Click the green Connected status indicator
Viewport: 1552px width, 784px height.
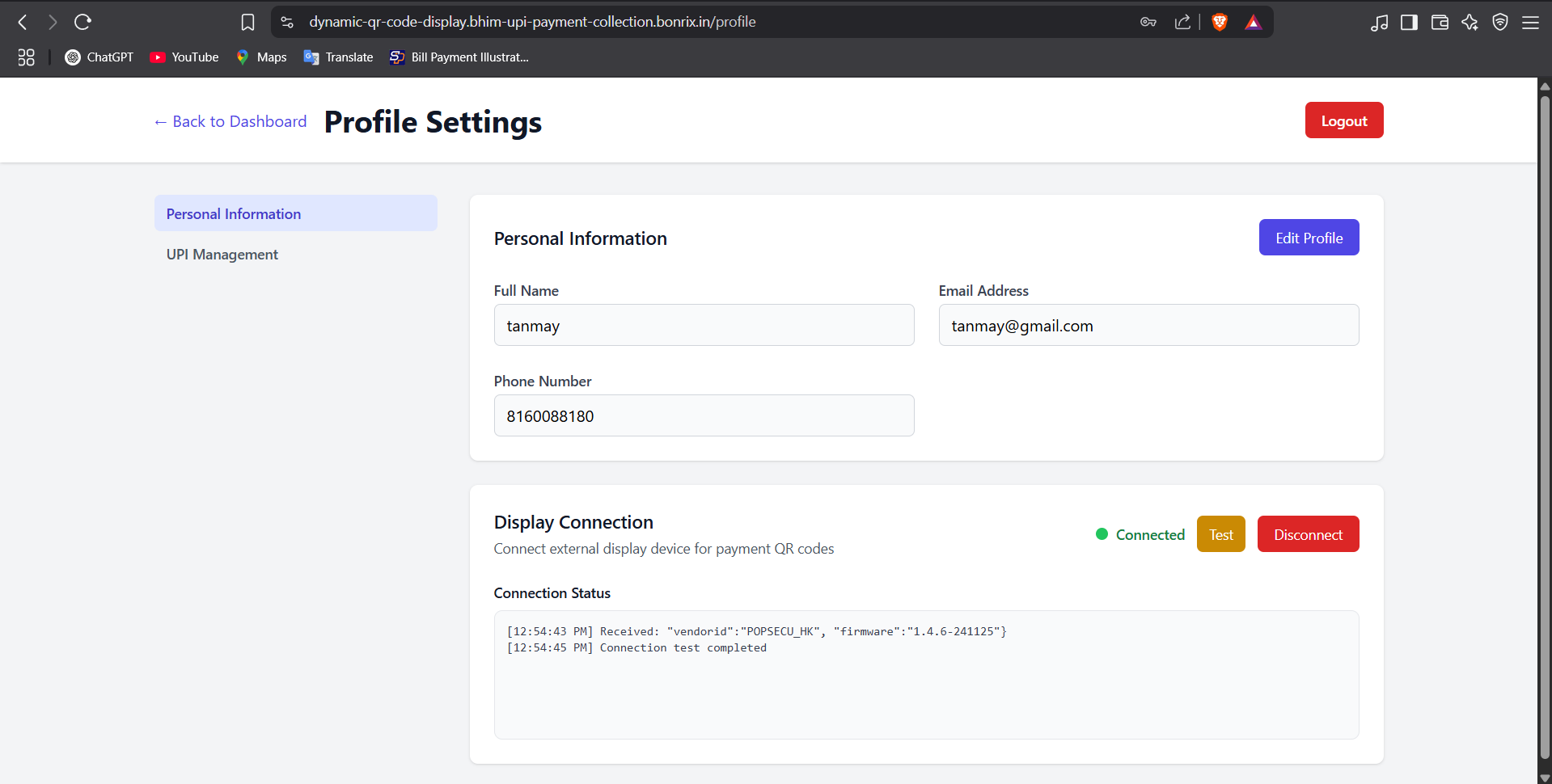[1140, 534]
